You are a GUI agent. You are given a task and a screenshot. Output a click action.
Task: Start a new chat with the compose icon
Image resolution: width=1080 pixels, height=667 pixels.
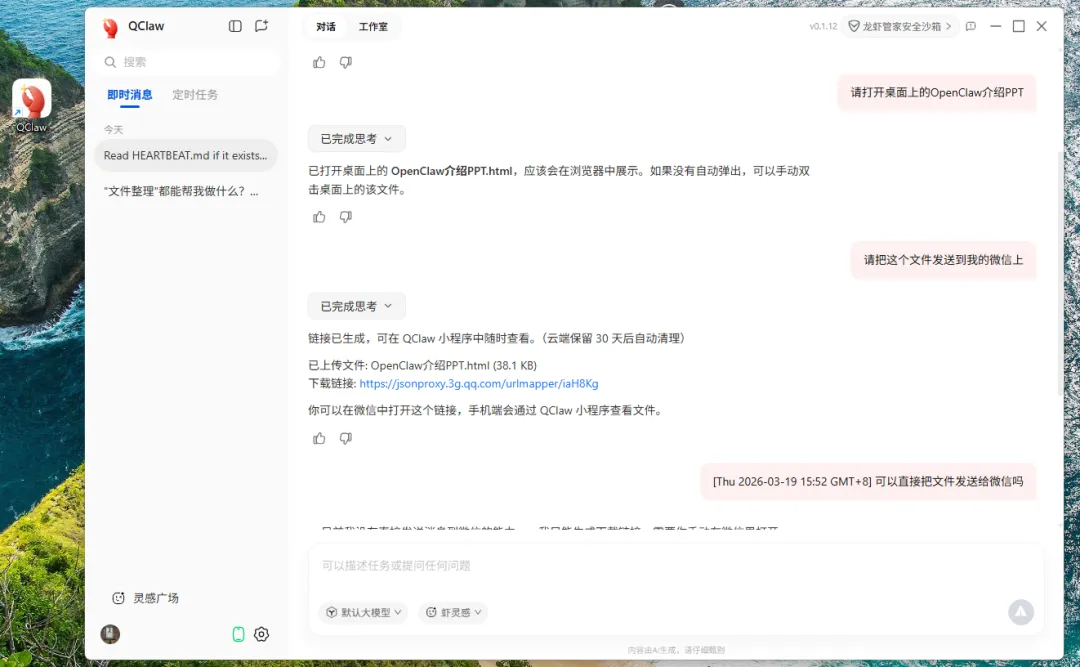[x=261, y=26]
